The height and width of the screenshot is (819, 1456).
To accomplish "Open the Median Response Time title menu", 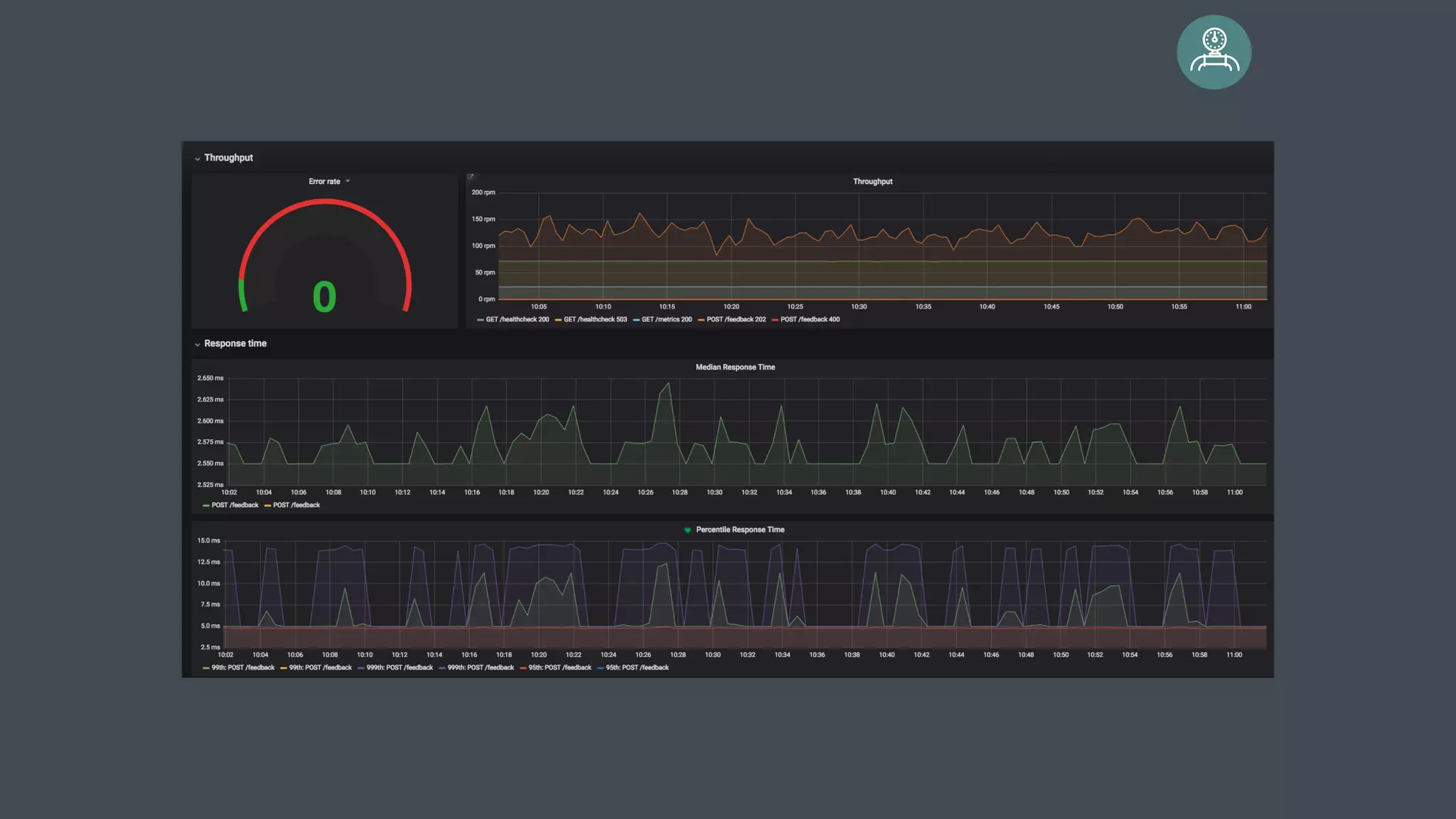I will [x=734, y=368].
